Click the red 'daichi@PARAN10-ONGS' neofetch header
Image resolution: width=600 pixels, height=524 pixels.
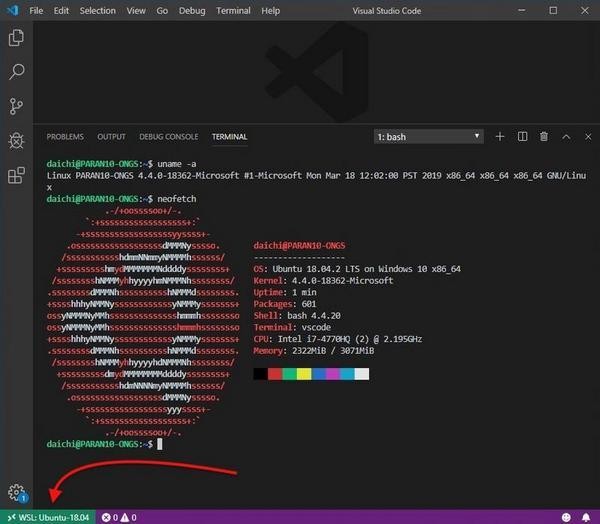coord(299,245)
